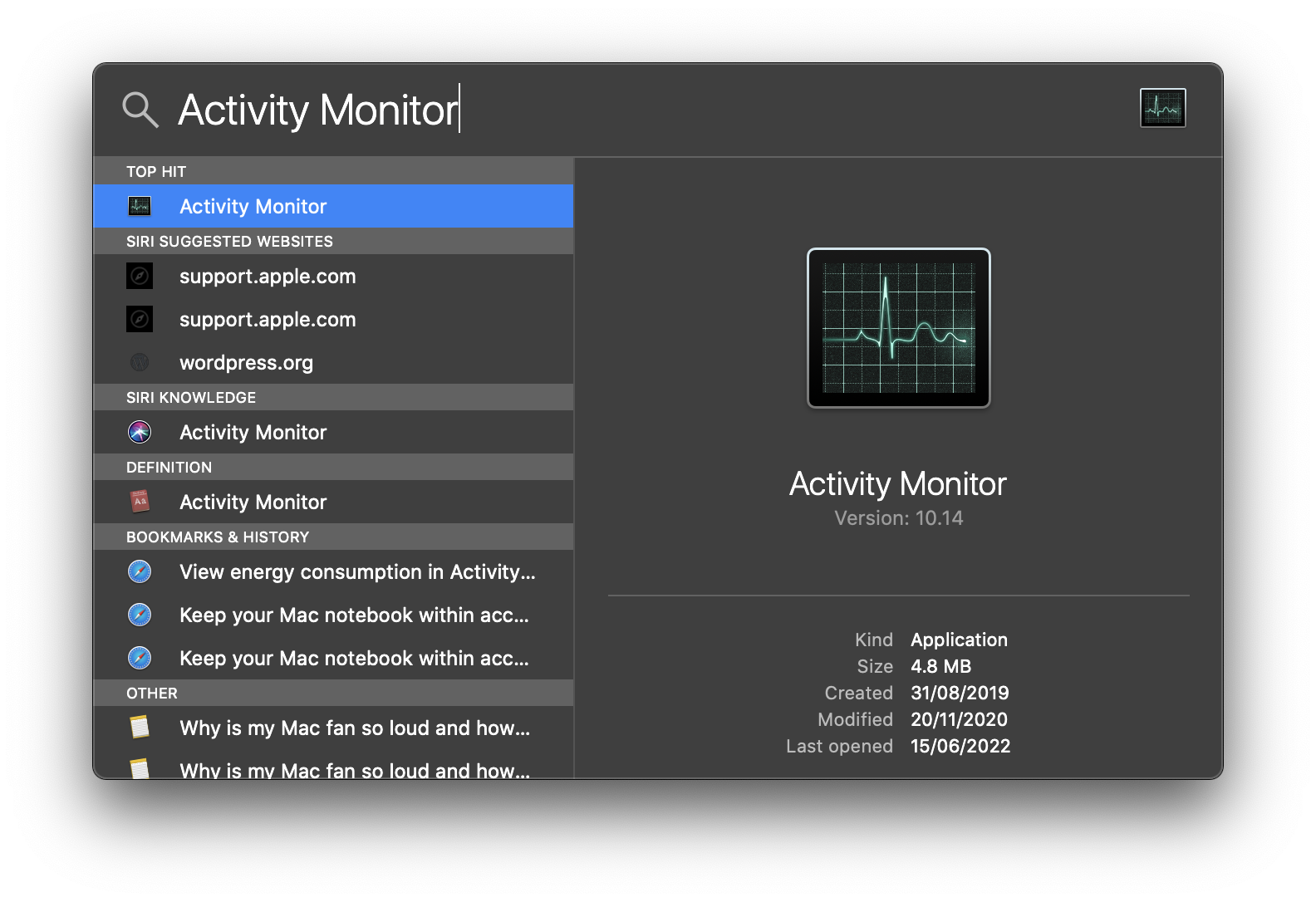Open second Keep your Mac notebook bookmark
Image resolution: width=1316 pixels, height=902 pixels.
click(333, 658)
